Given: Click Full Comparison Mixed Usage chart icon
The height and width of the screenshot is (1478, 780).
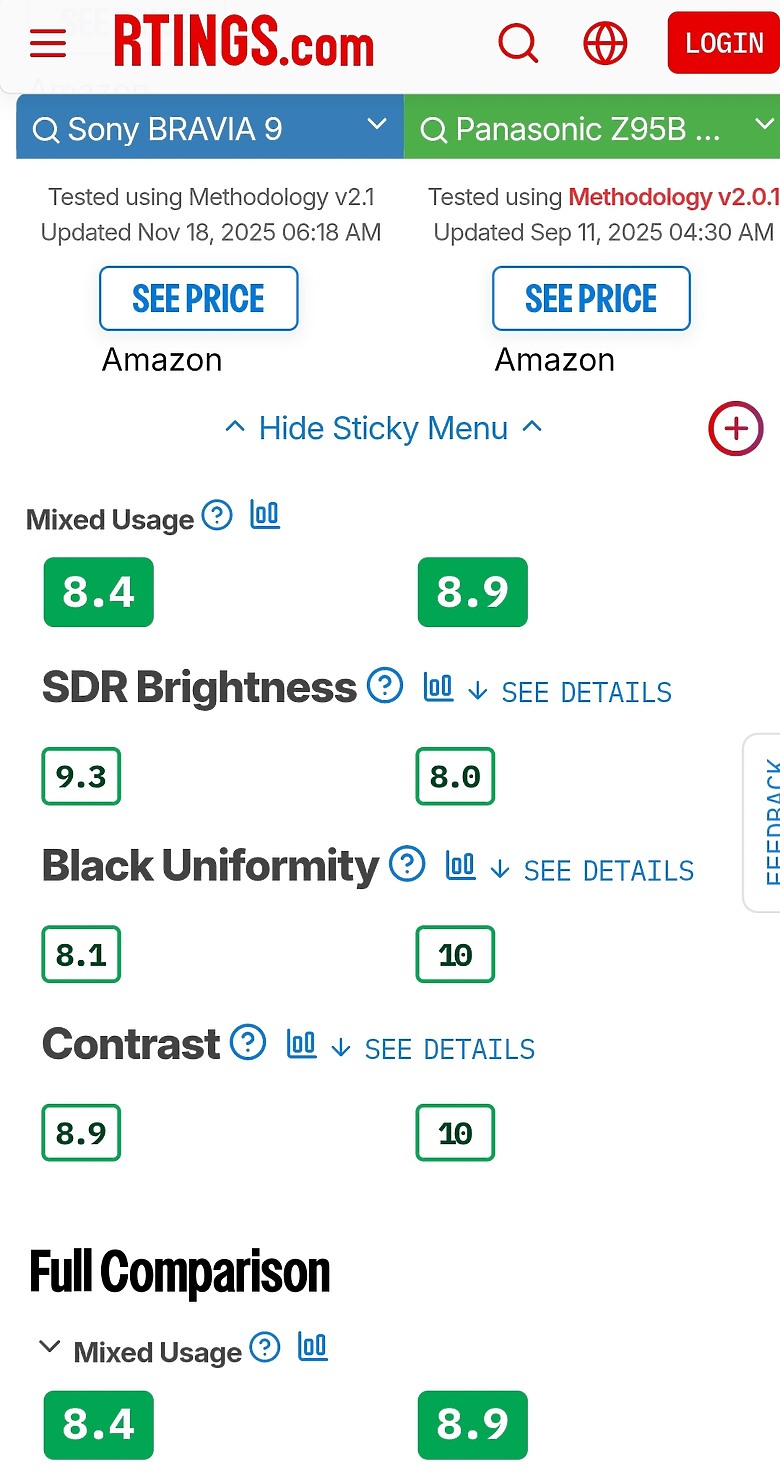Looking at the screenshot, I should pyautogui.click(x=313, y=1348).
